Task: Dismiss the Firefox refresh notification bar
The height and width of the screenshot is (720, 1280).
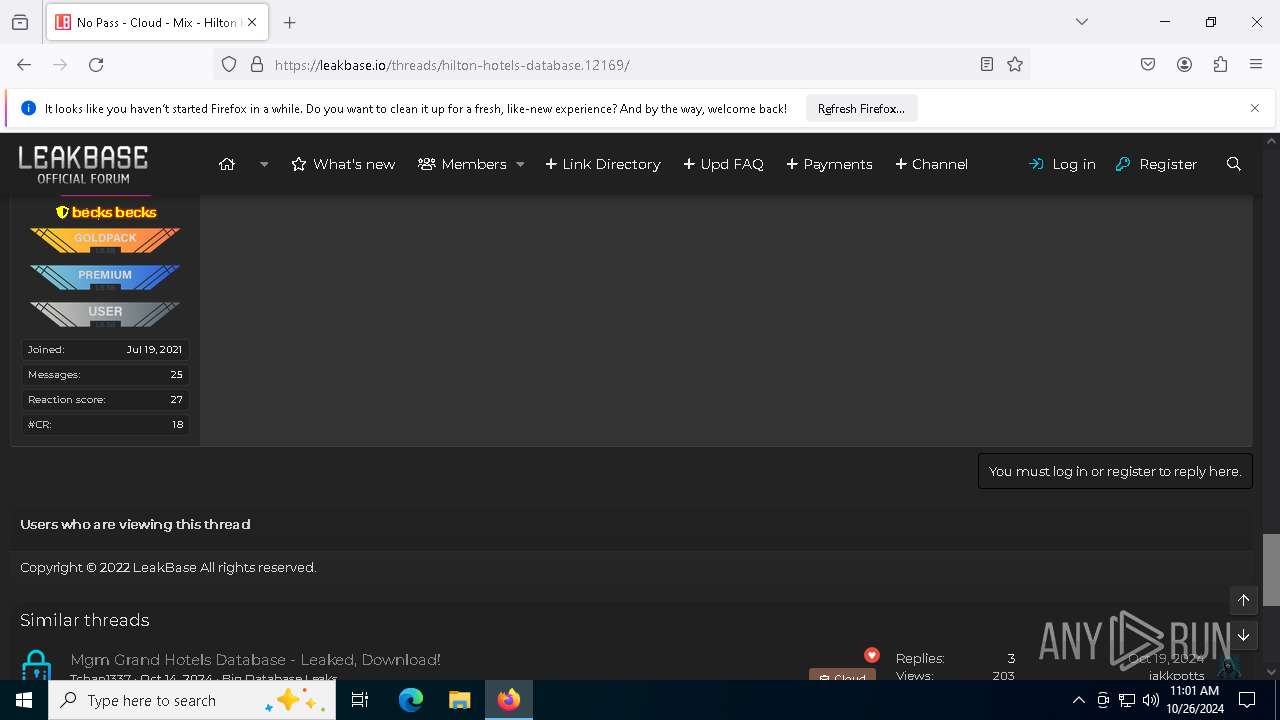Action: coord(1255,108)
